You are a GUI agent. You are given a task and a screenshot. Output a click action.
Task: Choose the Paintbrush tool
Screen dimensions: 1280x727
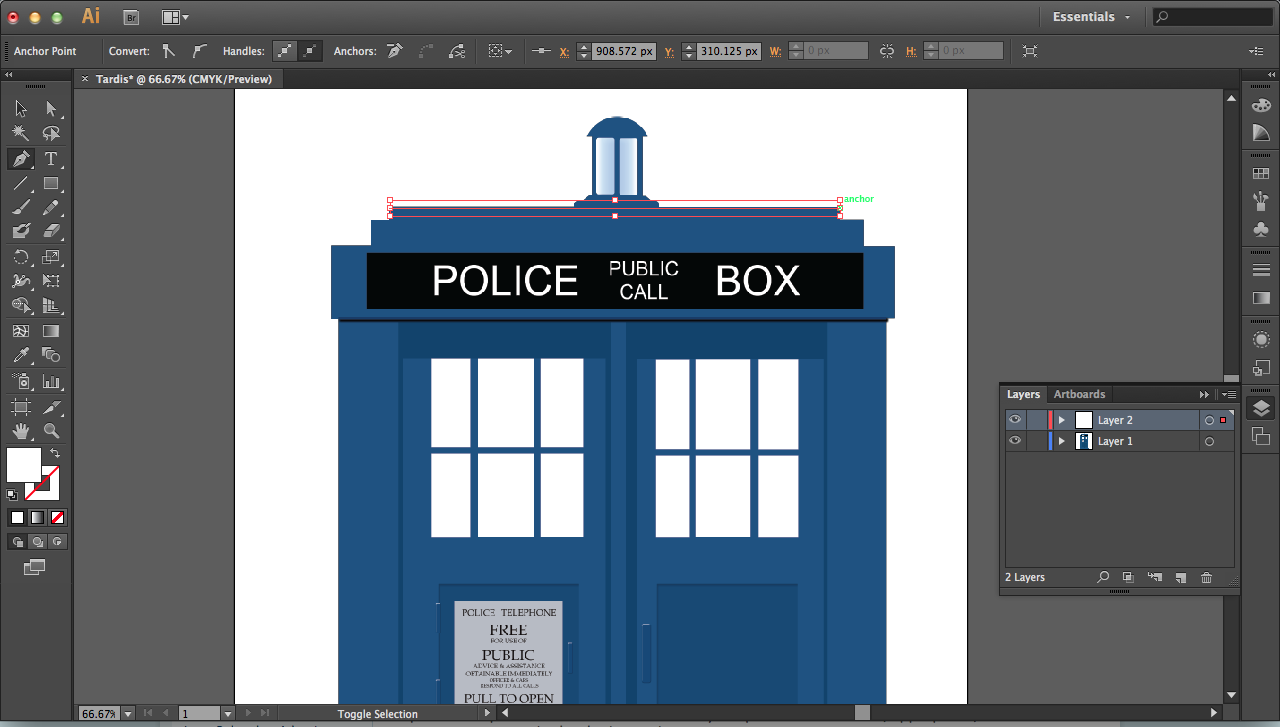tap(21, 208)
